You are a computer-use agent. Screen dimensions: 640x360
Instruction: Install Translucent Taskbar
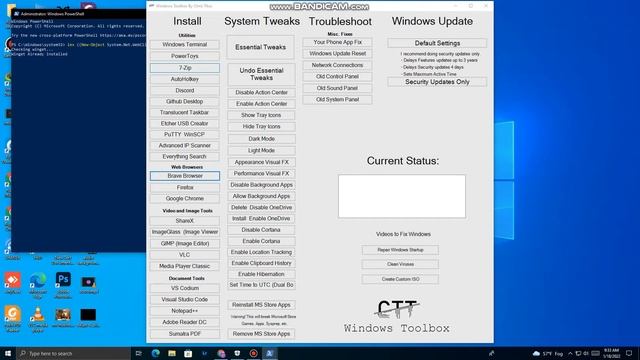point(185,112)
